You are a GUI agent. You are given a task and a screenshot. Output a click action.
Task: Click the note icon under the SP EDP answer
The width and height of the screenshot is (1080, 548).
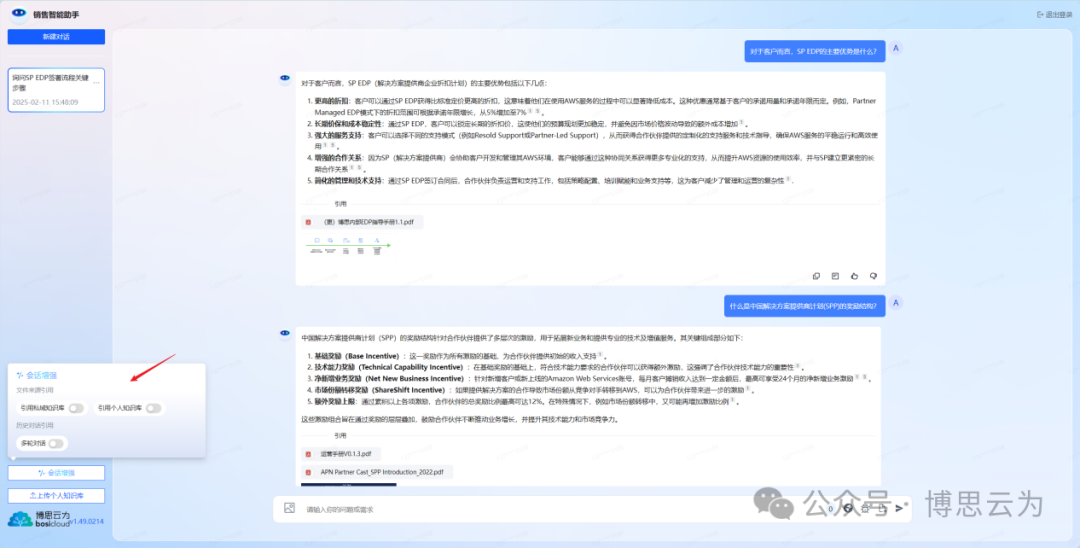835,276
